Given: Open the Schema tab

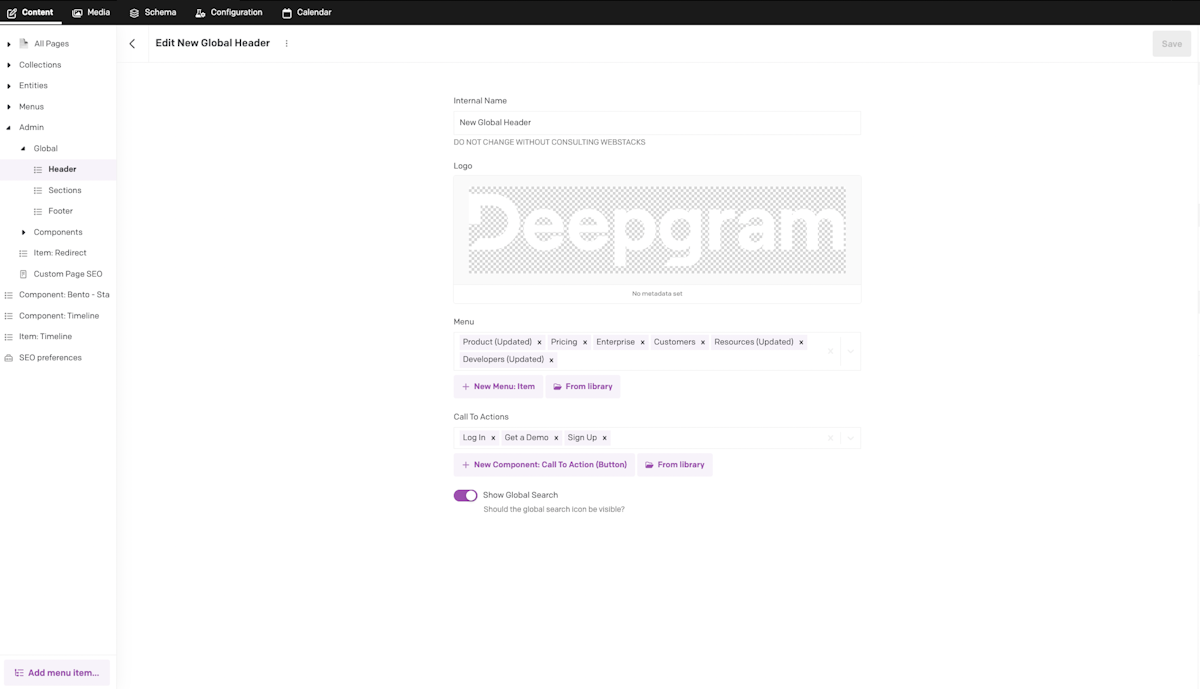Looking at the screenshot, I should tap(153, 12).
